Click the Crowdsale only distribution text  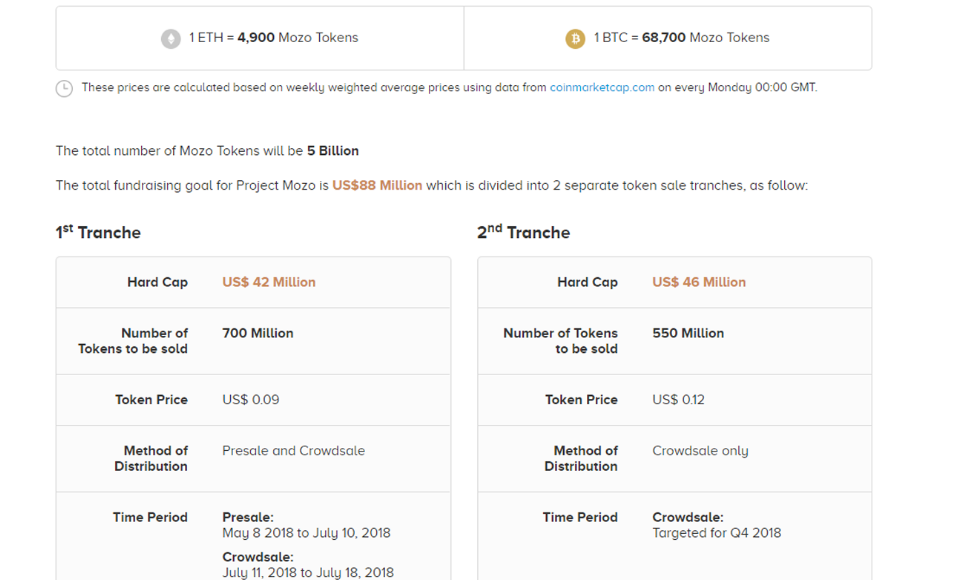tap(700, 451)
